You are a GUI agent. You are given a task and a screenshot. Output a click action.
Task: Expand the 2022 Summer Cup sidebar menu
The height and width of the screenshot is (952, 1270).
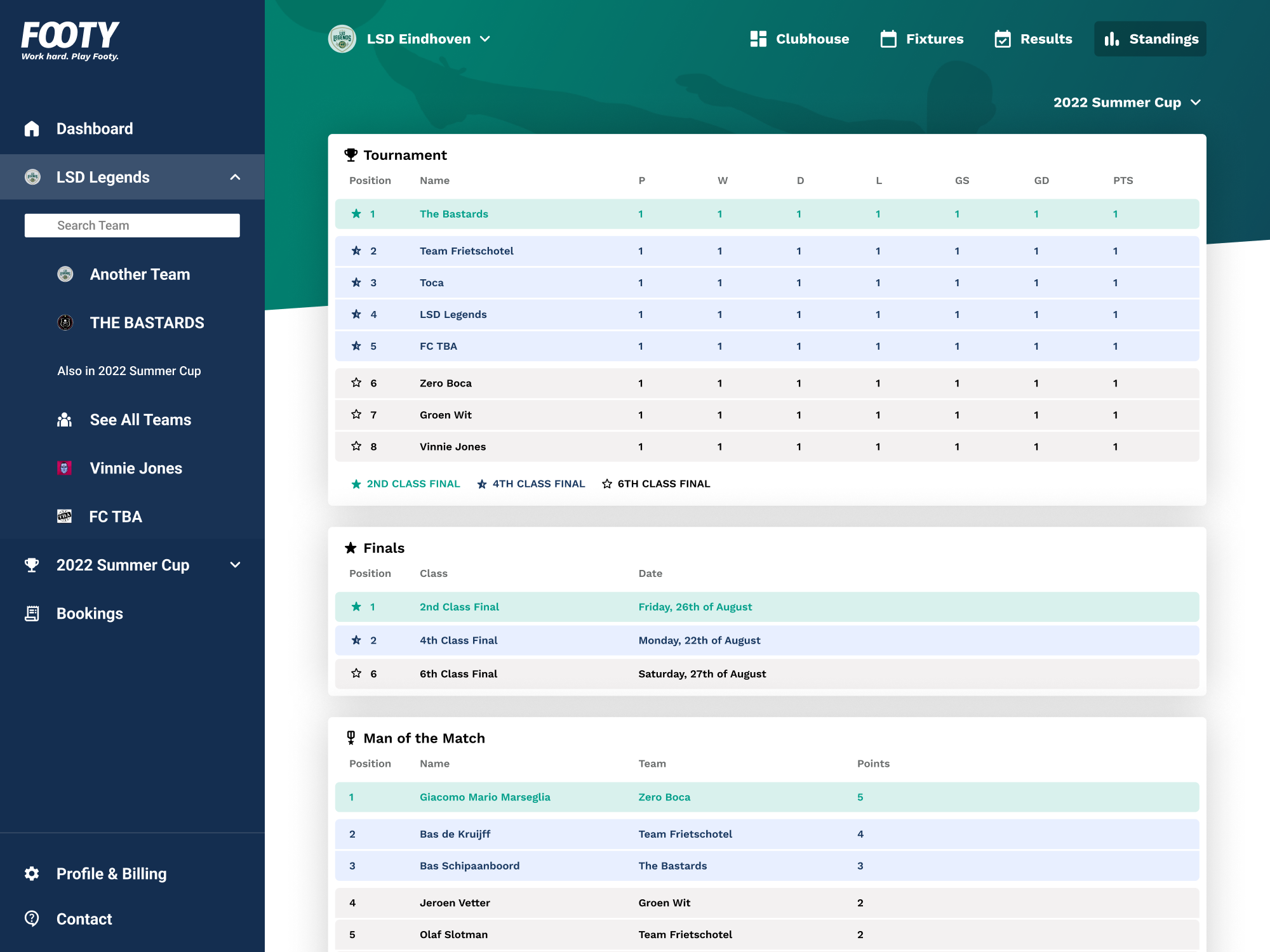click(235, 565)
